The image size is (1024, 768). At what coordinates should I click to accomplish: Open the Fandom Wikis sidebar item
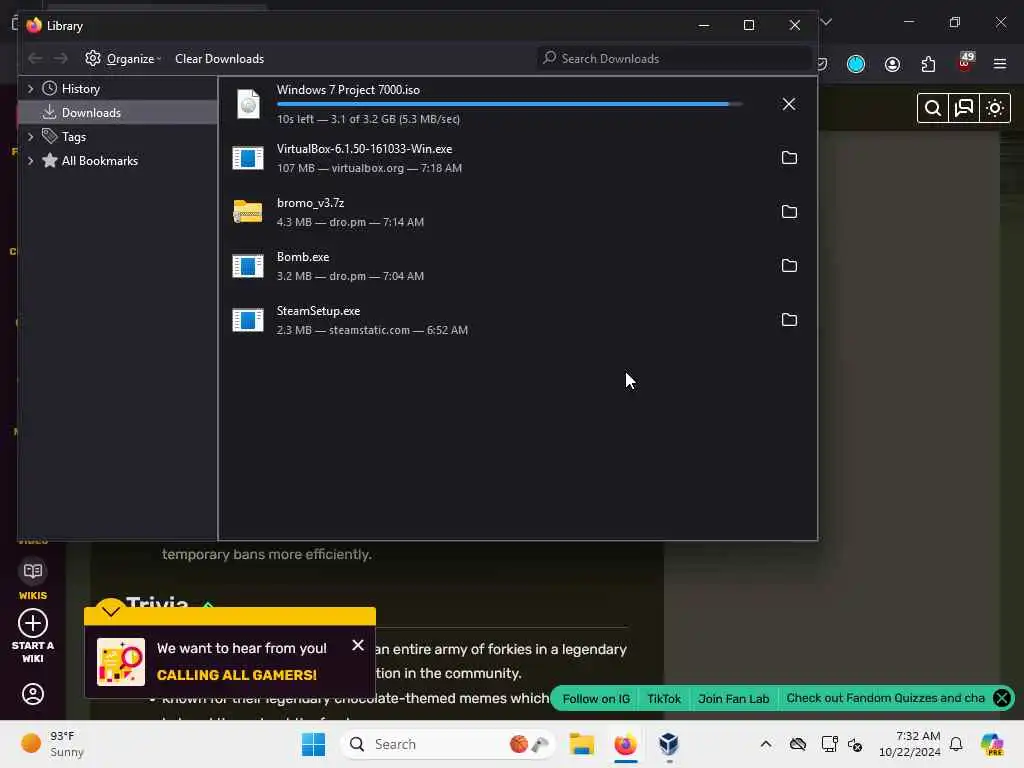[33, 580]
